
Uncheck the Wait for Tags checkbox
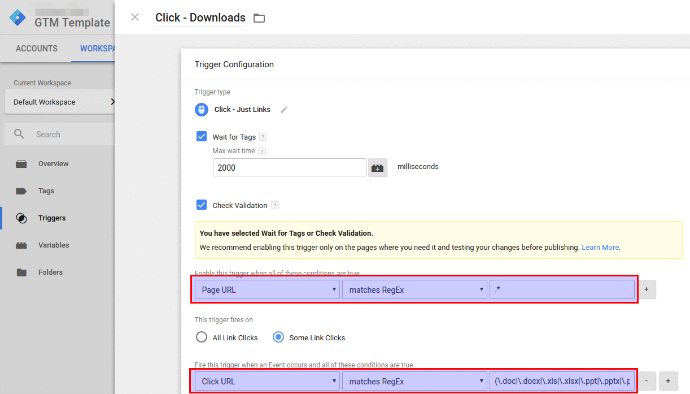[202, 136]
